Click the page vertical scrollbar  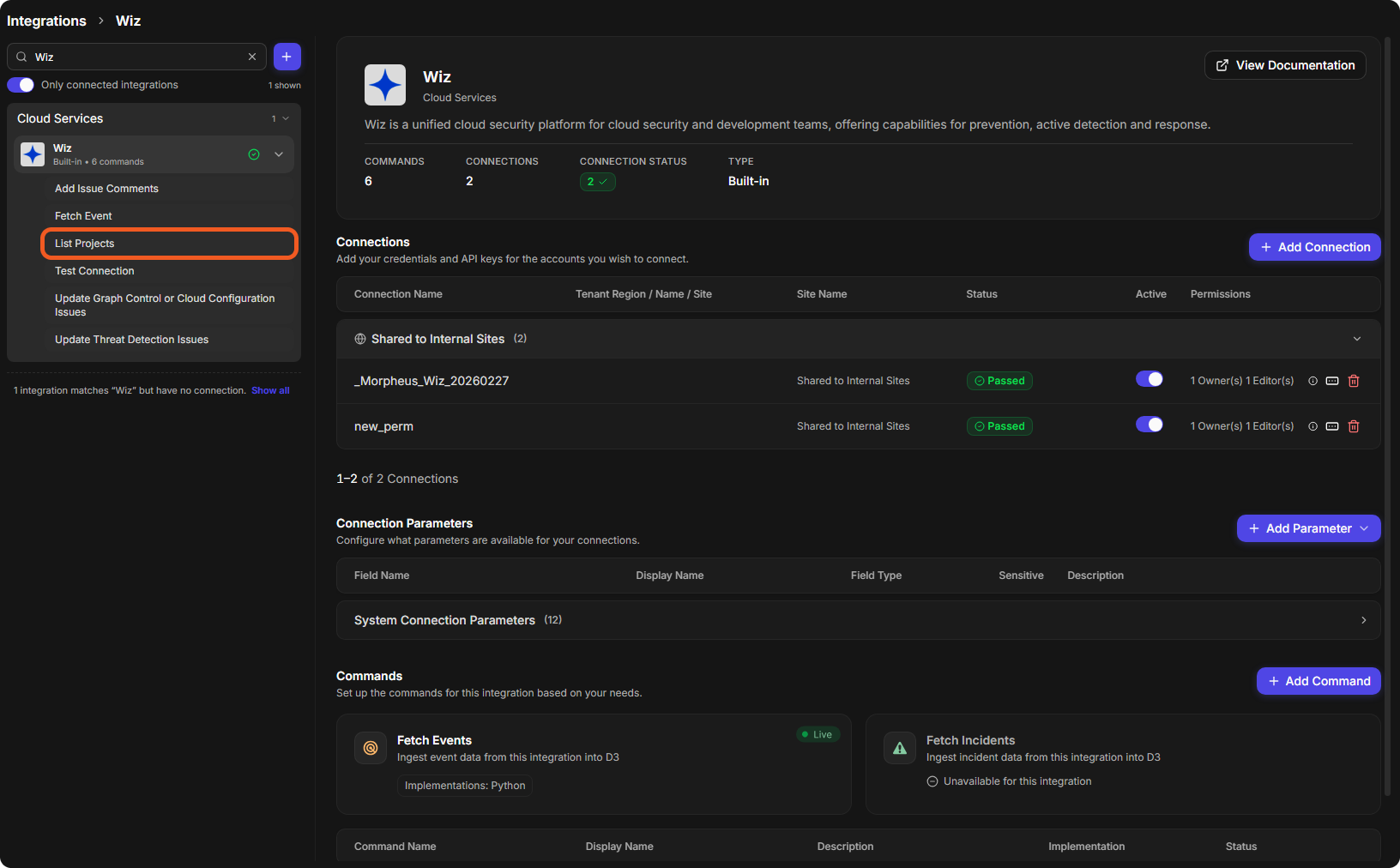1388,416
